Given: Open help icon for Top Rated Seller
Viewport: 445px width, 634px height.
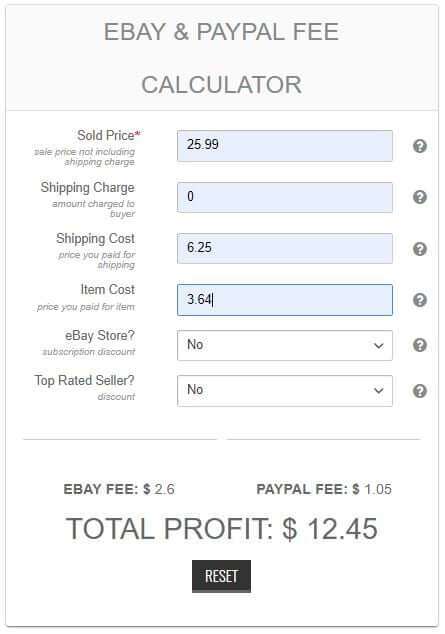Looking at the screenshot, I should pos(420,391).
